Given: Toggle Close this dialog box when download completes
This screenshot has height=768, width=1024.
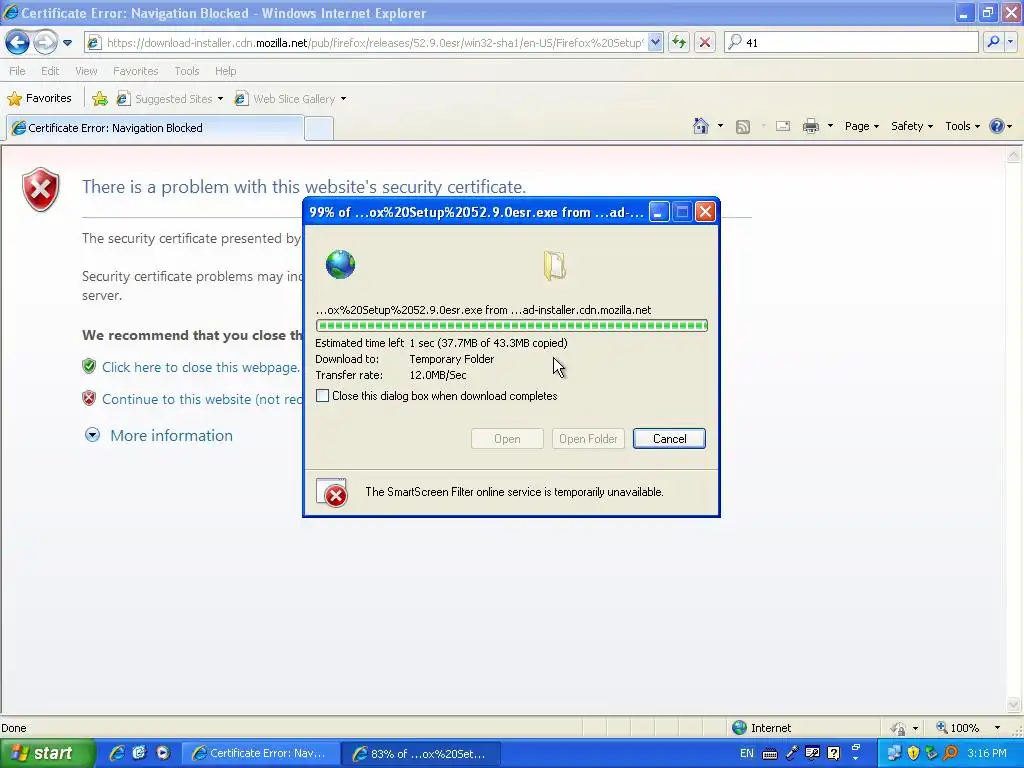Looking at the screenshot, I should pos(323,396).
